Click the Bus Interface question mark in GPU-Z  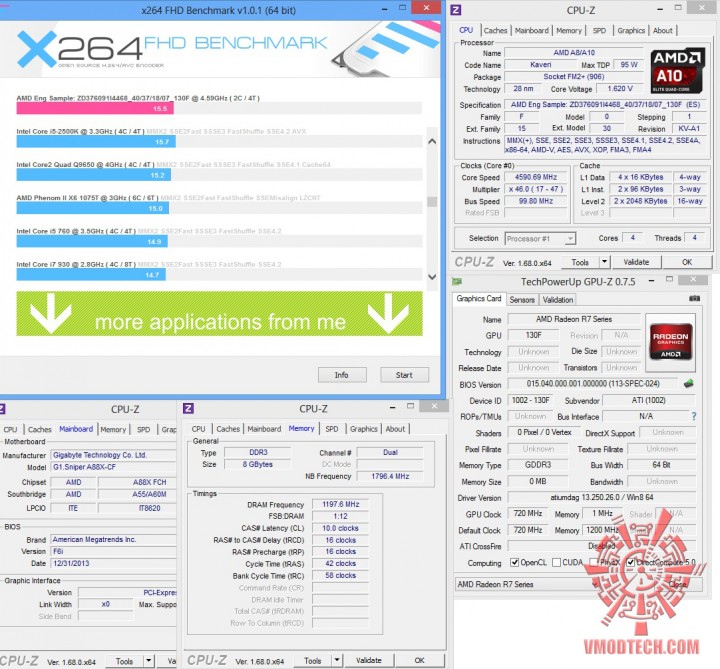tap(693, 416)
